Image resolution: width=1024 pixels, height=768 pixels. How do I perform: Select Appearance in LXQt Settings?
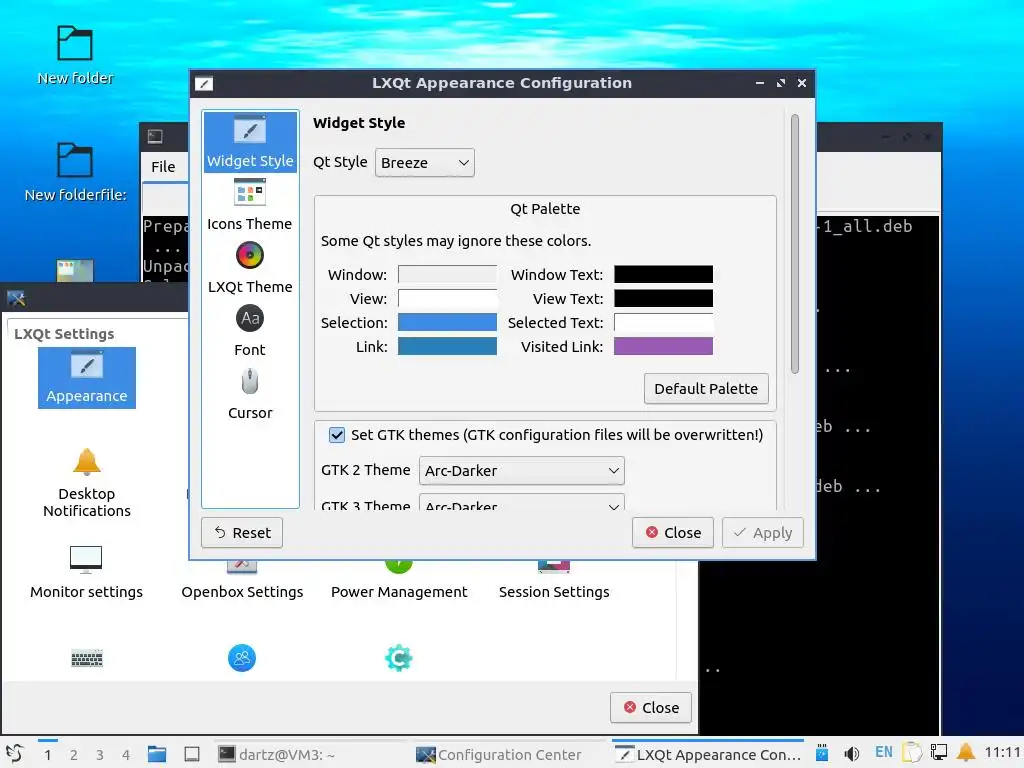(87, 378)
